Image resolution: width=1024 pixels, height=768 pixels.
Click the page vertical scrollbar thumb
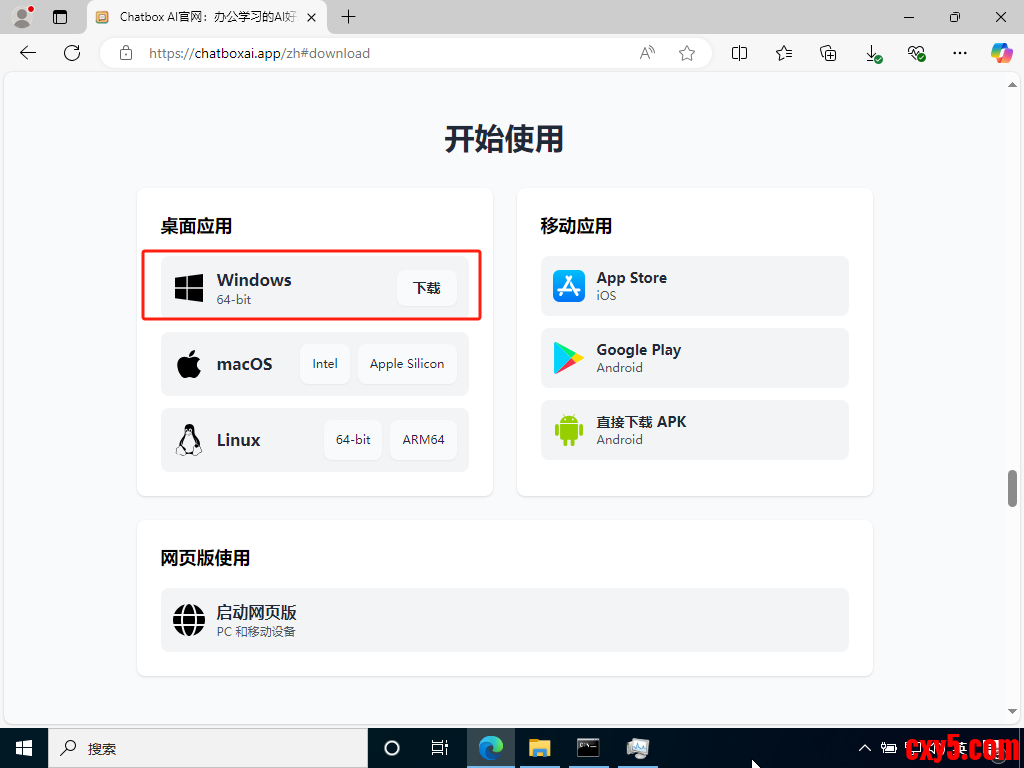(x=1012, y=488)
